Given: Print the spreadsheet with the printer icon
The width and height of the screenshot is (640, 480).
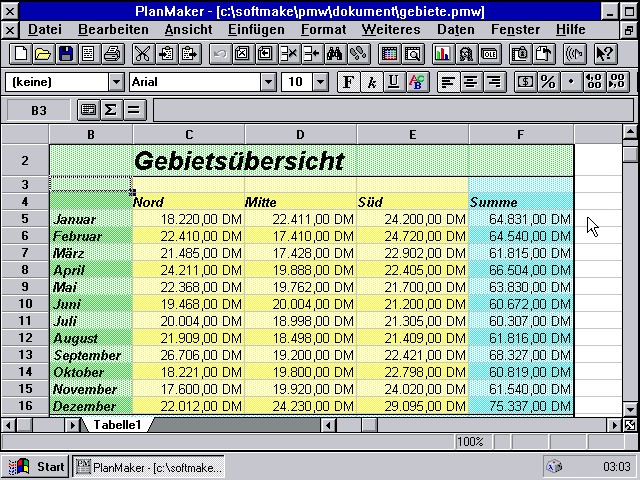Looking at the screenshot, I should point(112,54).
